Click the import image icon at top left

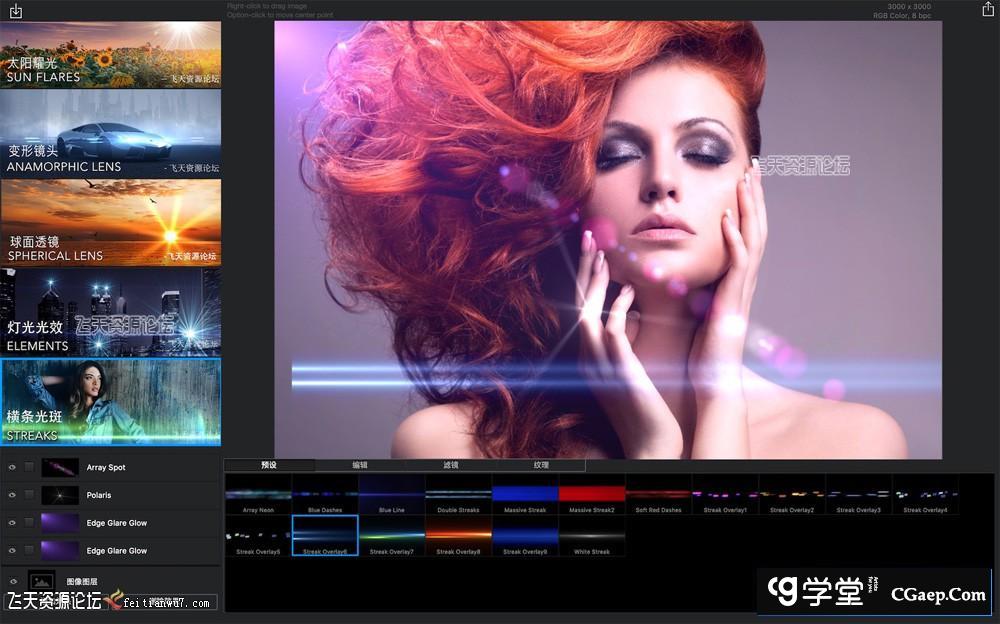pos(15,11)
